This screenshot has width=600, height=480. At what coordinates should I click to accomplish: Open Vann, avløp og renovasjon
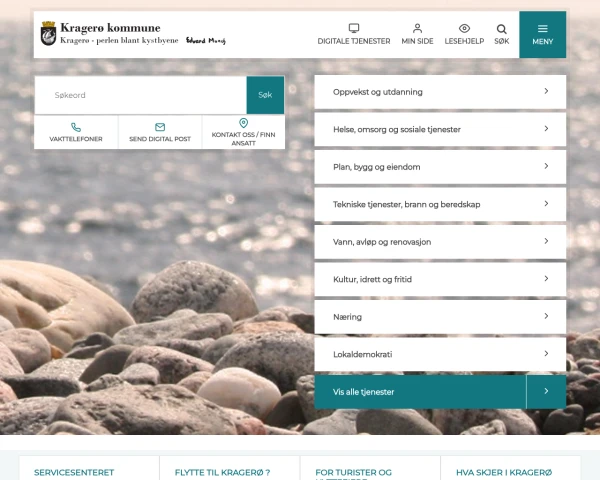[x=440, y=241]
